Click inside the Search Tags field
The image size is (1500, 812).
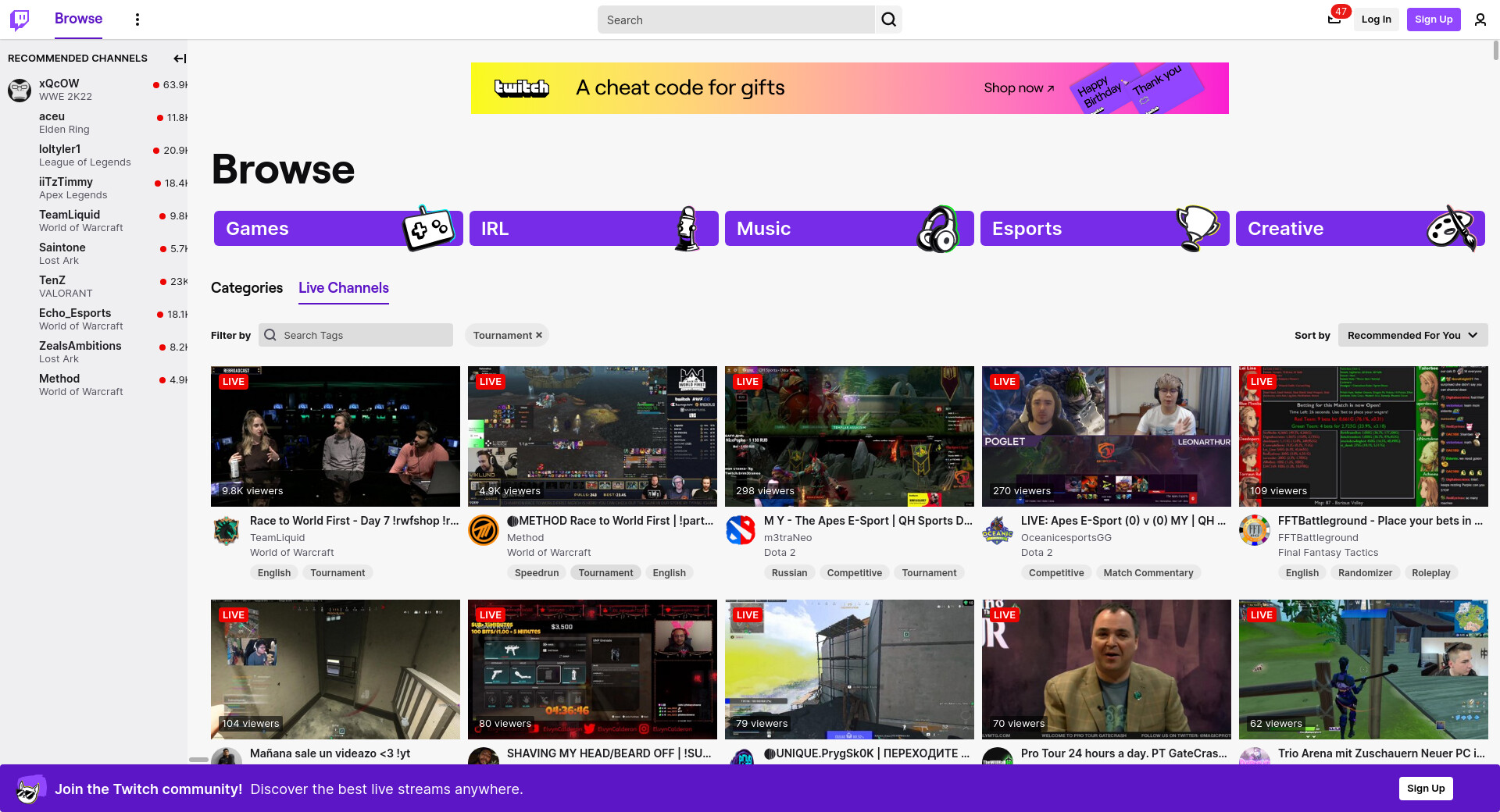[x=364, y=336]
